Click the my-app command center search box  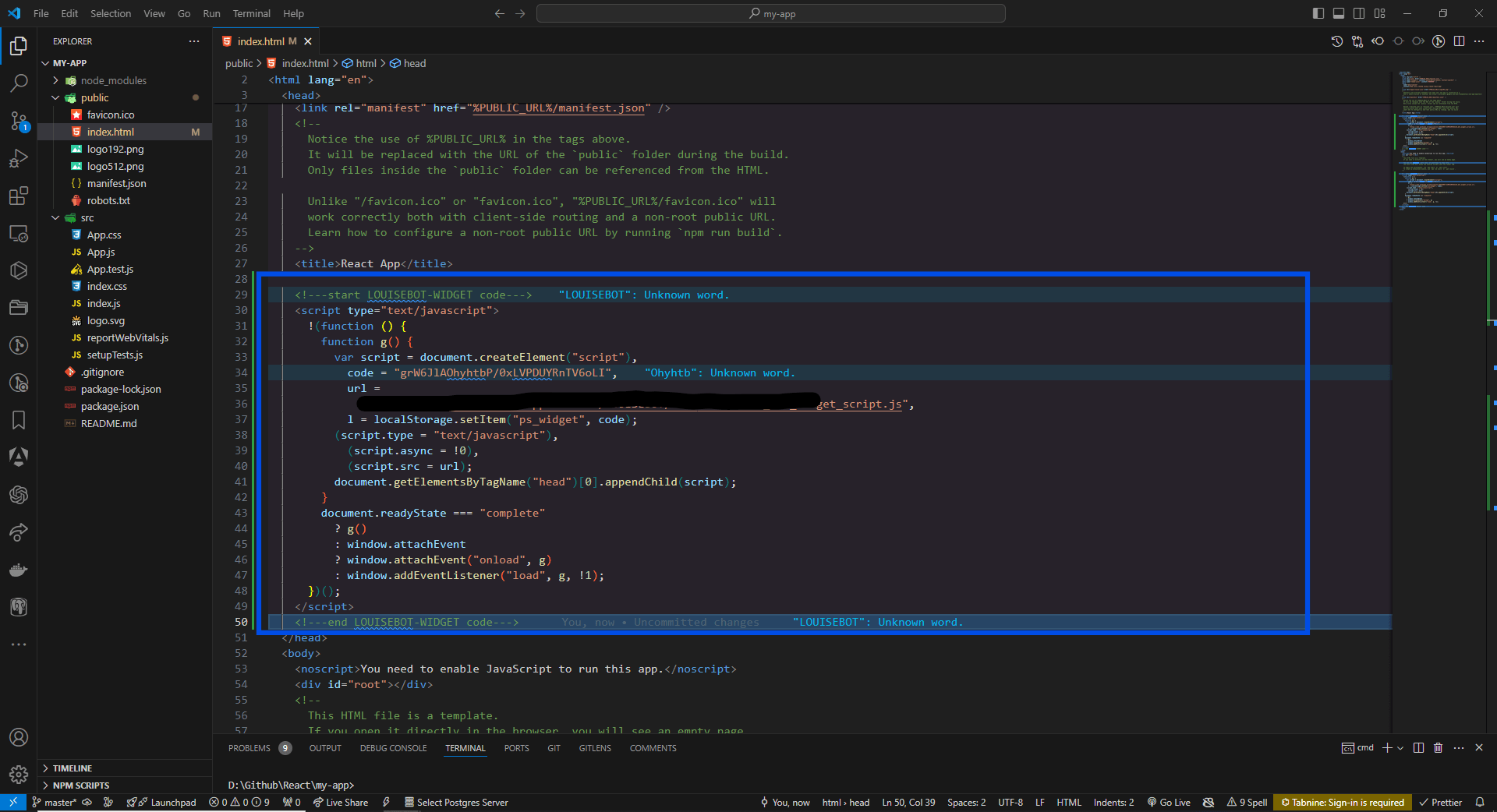coord(771,13)
